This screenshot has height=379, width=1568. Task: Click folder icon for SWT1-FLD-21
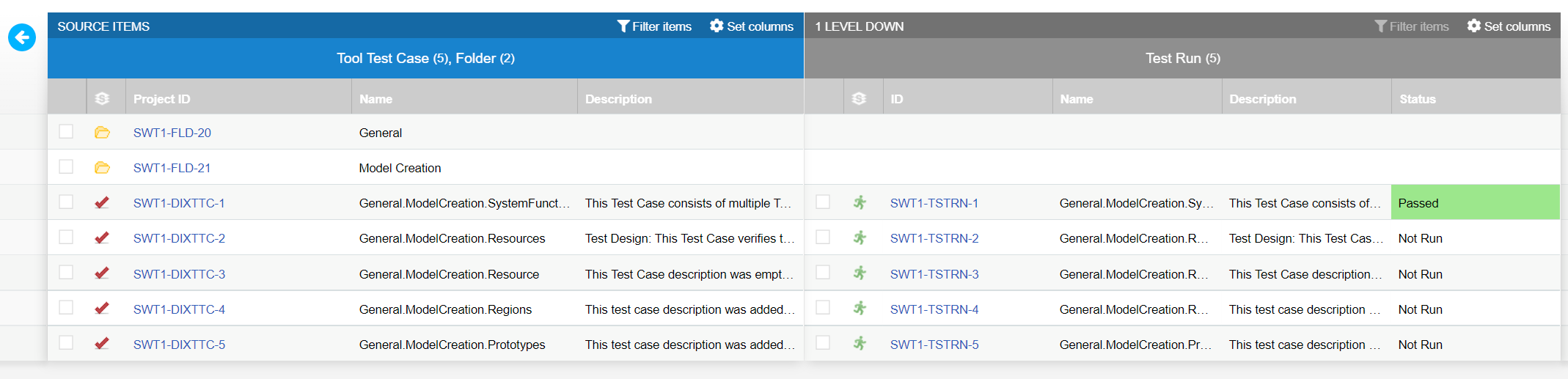(102, 168)
